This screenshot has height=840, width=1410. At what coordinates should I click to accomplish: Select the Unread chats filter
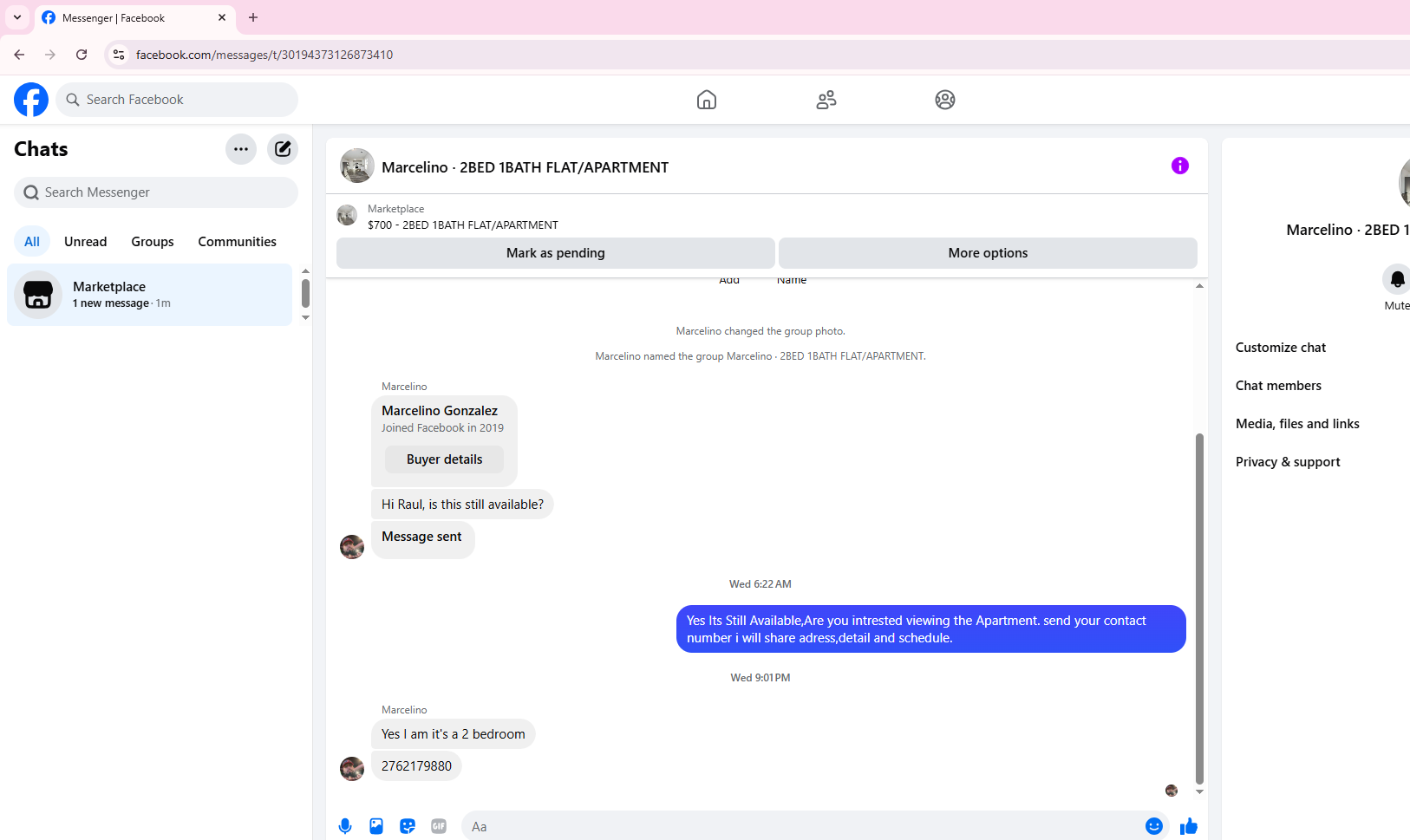tap(86, 242)
